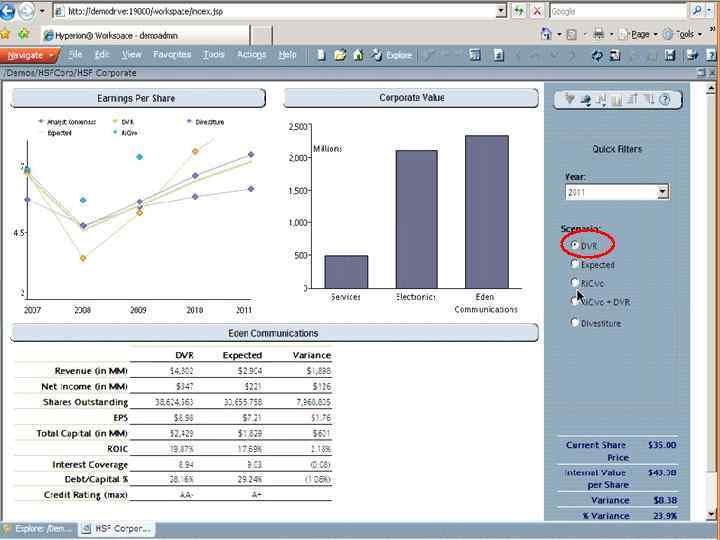This screenshot has height=540, width=720.
Task: Open the Edit menu
Action: pos(101,55)
